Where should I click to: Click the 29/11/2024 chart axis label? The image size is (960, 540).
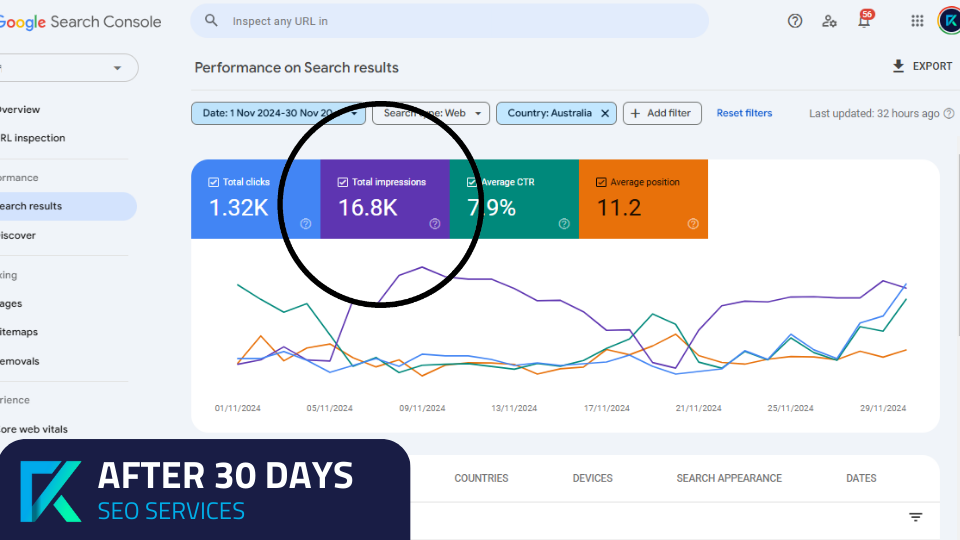coord(883,408)
